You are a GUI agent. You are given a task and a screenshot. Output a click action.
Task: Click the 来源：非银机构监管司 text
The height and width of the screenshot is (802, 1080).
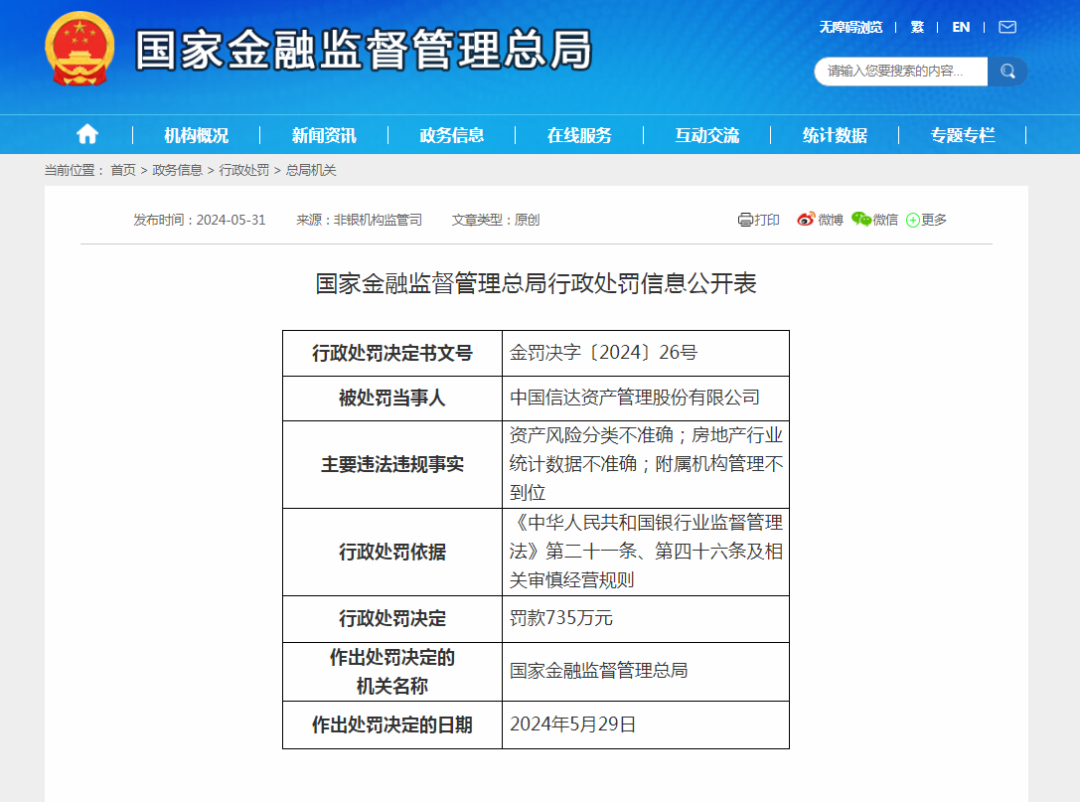point(359,220)
